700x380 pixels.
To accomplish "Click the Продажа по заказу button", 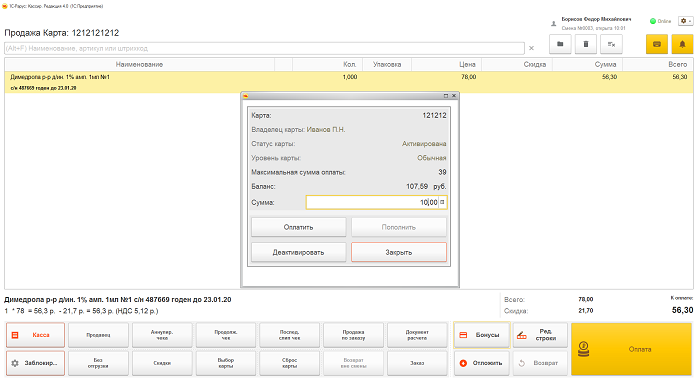I will coord(354,335).
